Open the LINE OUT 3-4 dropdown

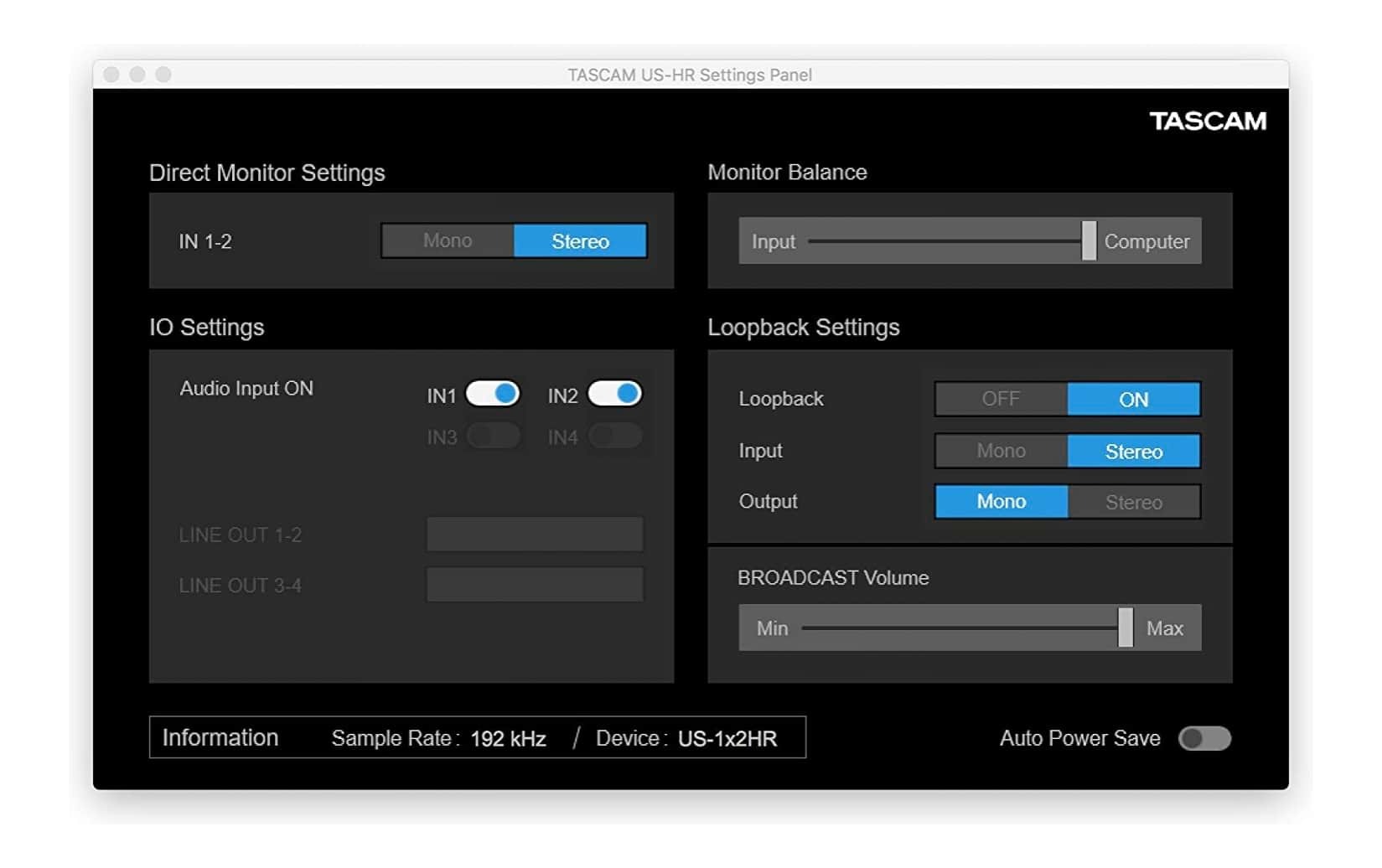(x=535, y=585)
